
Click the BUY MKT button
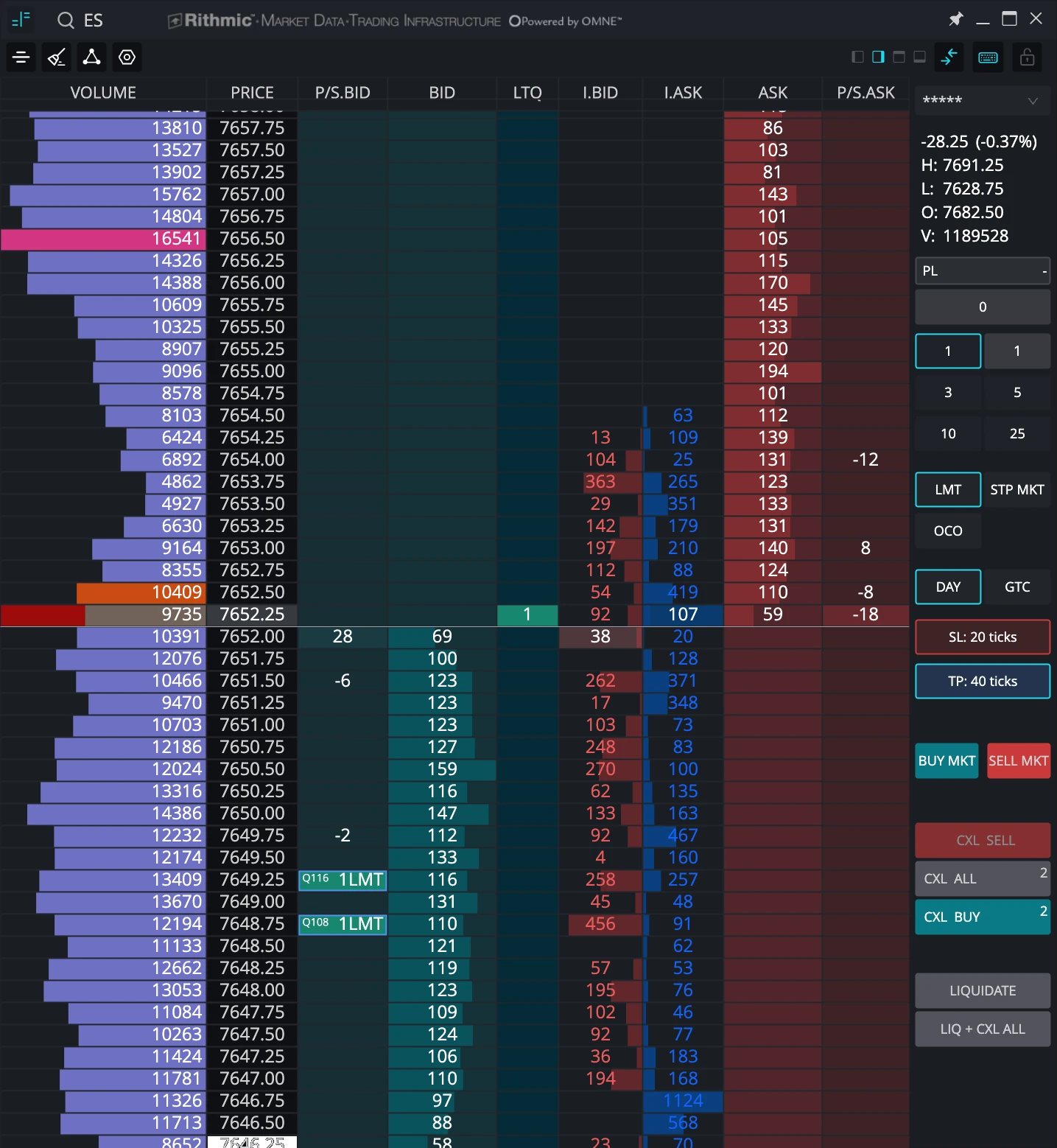[x=947, y=761]
